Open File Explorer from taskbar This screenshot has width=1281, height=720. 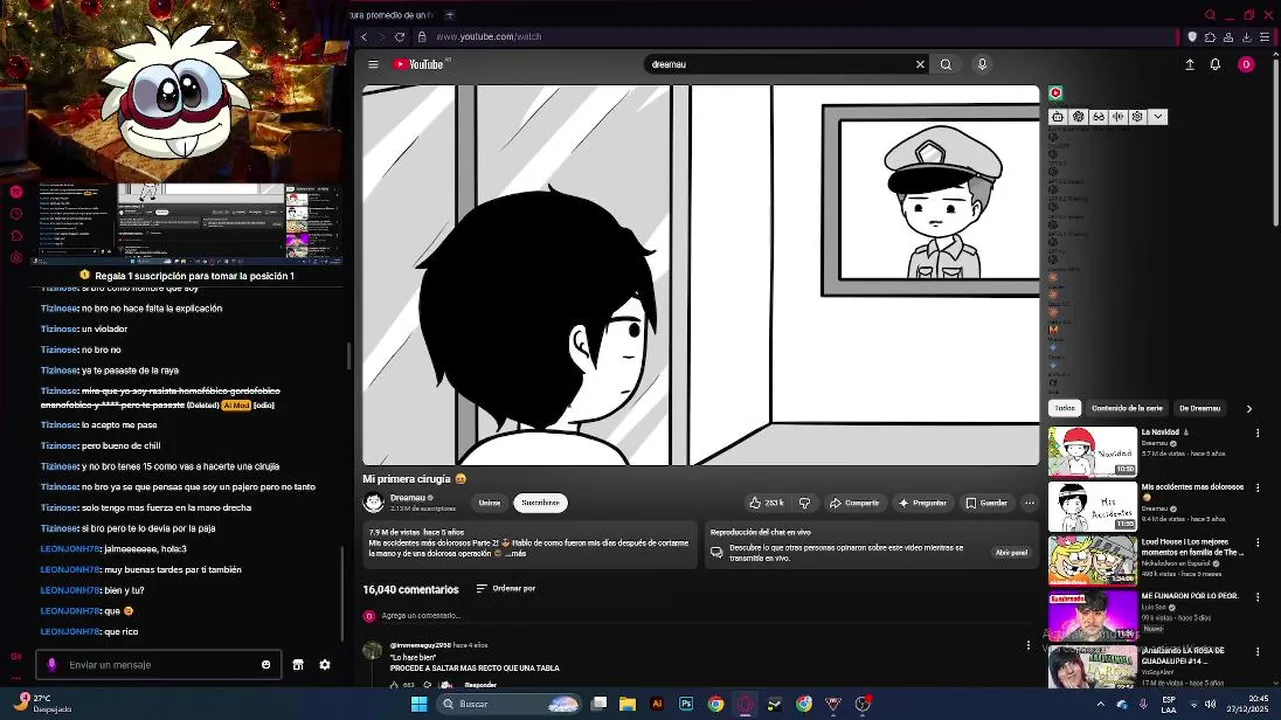coord(628,704)
